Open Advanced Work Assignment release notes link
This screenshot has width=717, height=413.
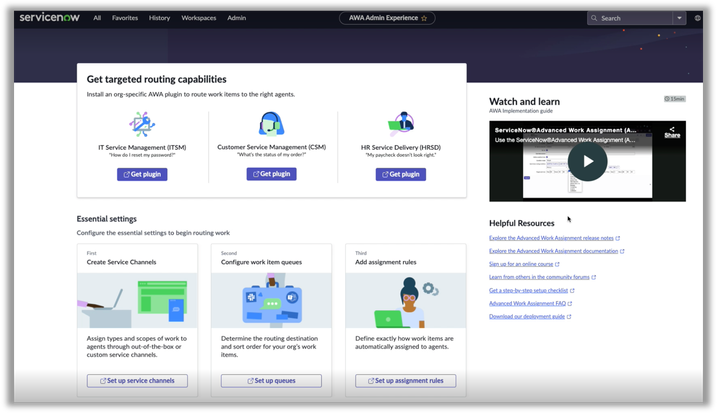click(x=551, y=238)
